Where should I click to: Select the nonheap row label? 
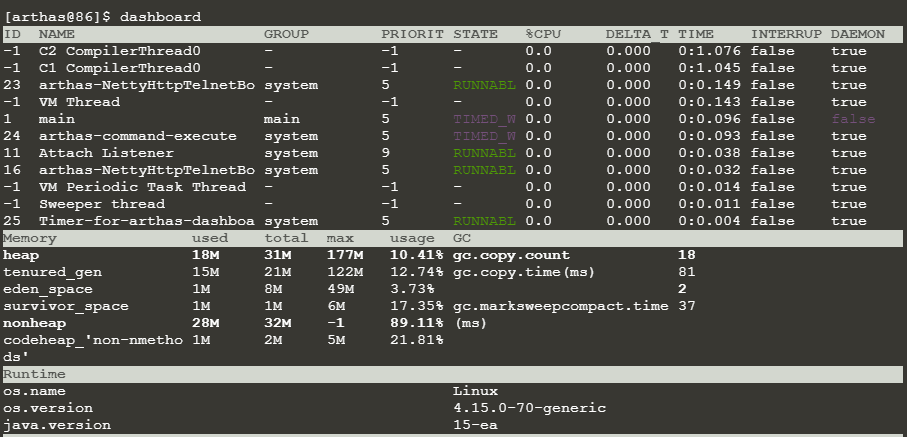pos(35,323)
